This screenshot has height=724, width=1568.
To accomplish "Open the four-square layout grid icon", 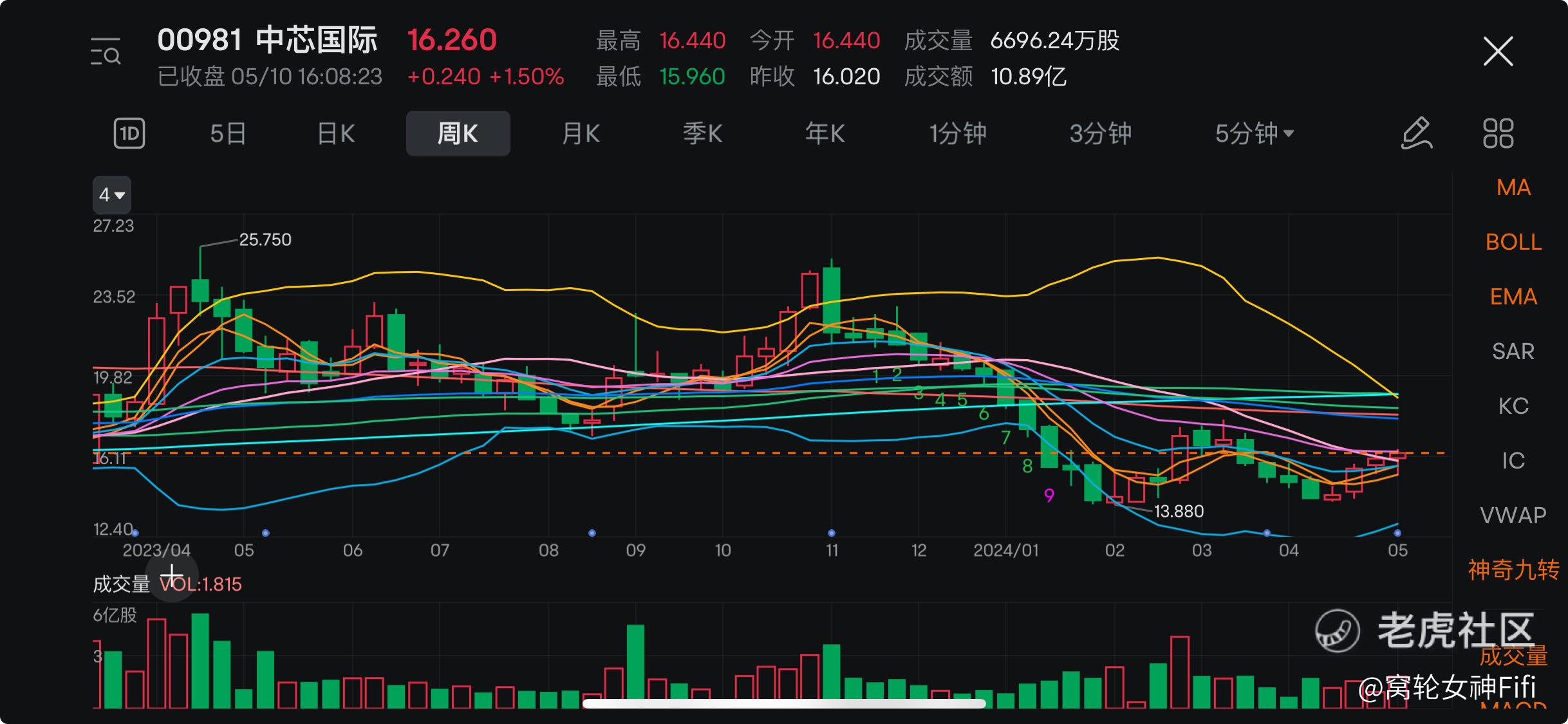I will click(x=1498, y=133).
